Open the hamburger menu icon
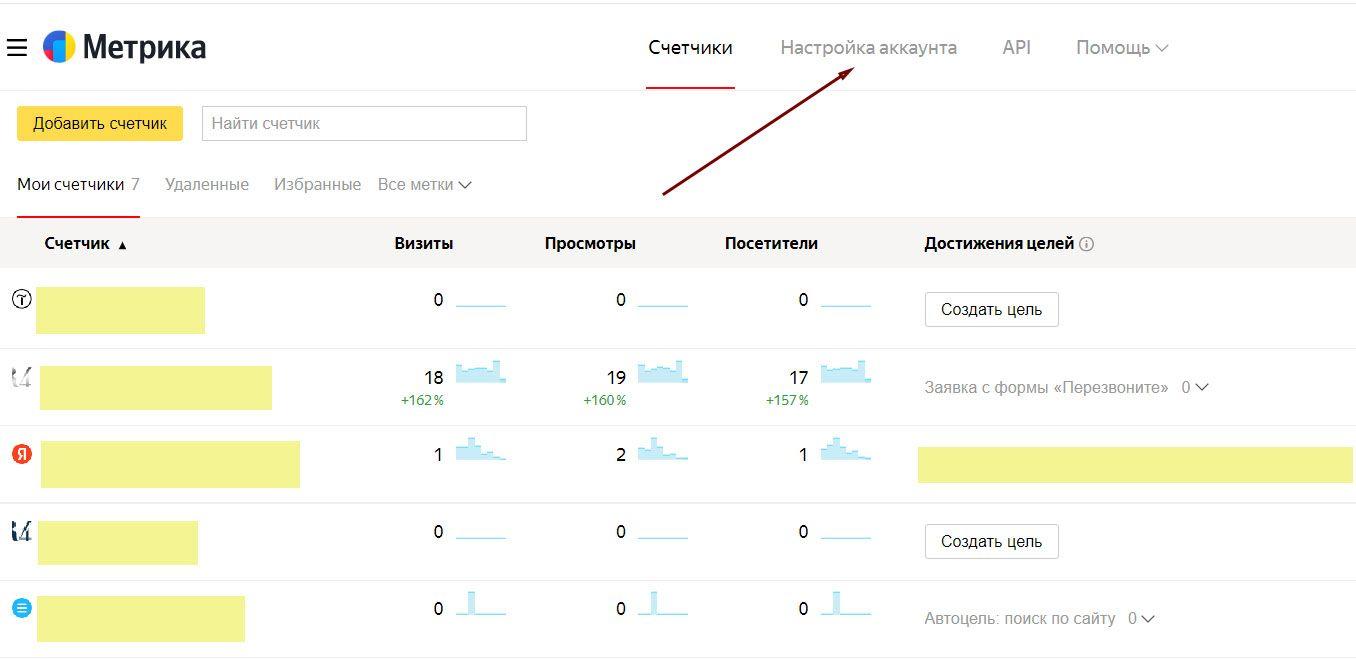1356x659 pixels. pos(16,47)
